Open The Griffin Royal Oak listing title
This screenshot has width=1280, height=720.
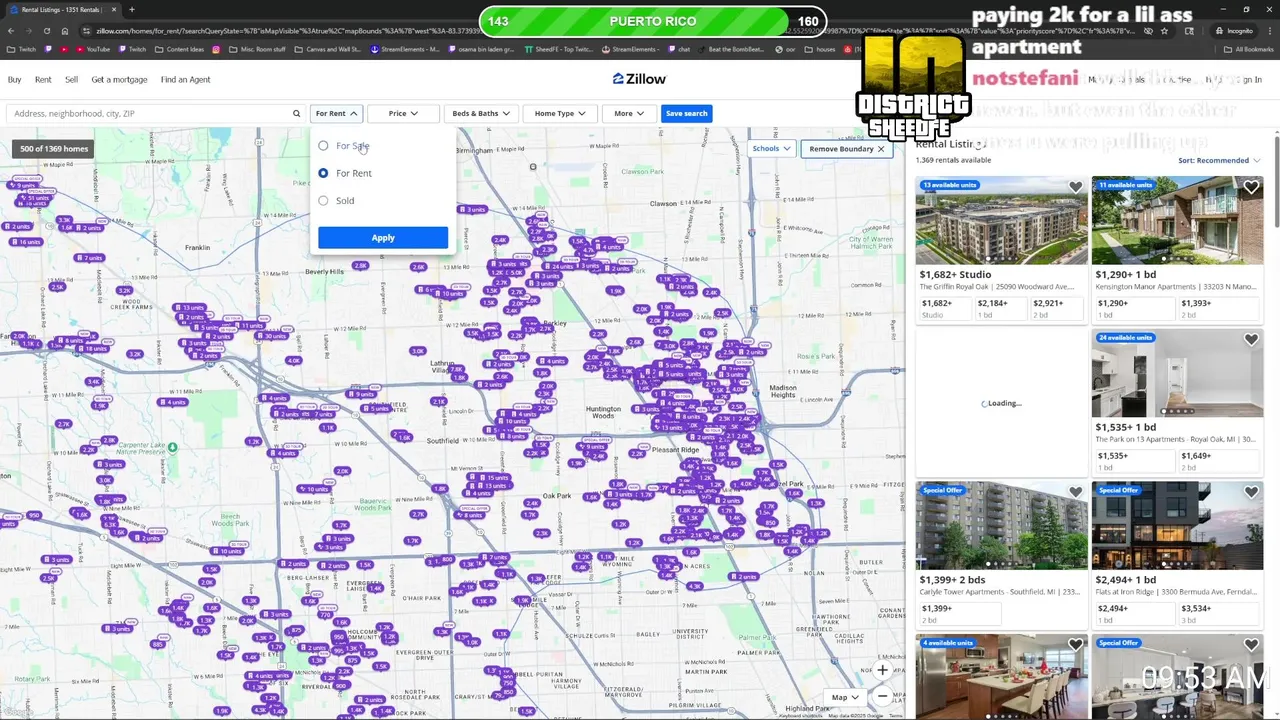(996, 287)
